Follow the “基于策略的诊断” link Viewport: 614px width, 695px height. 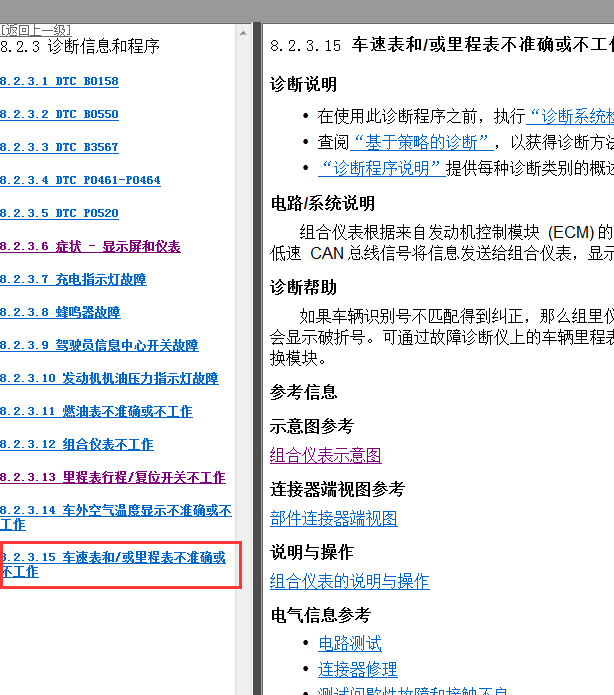(422, 143)
